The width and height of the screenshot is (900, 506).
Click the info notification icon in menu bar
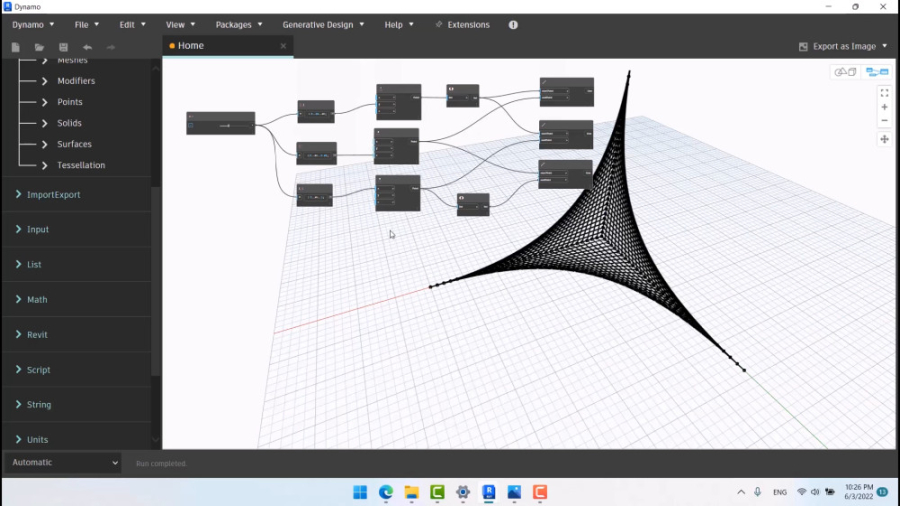[513, 25]
